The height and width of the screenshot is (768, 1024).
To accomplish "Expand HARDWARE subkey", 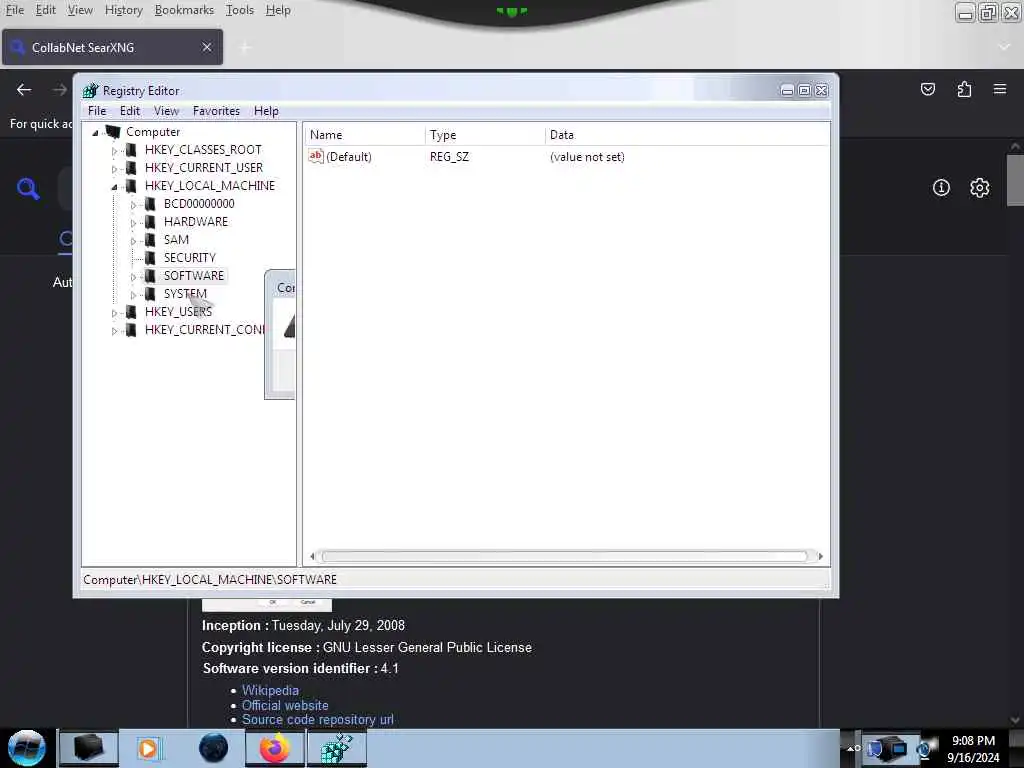I will [x=133, y=223].
